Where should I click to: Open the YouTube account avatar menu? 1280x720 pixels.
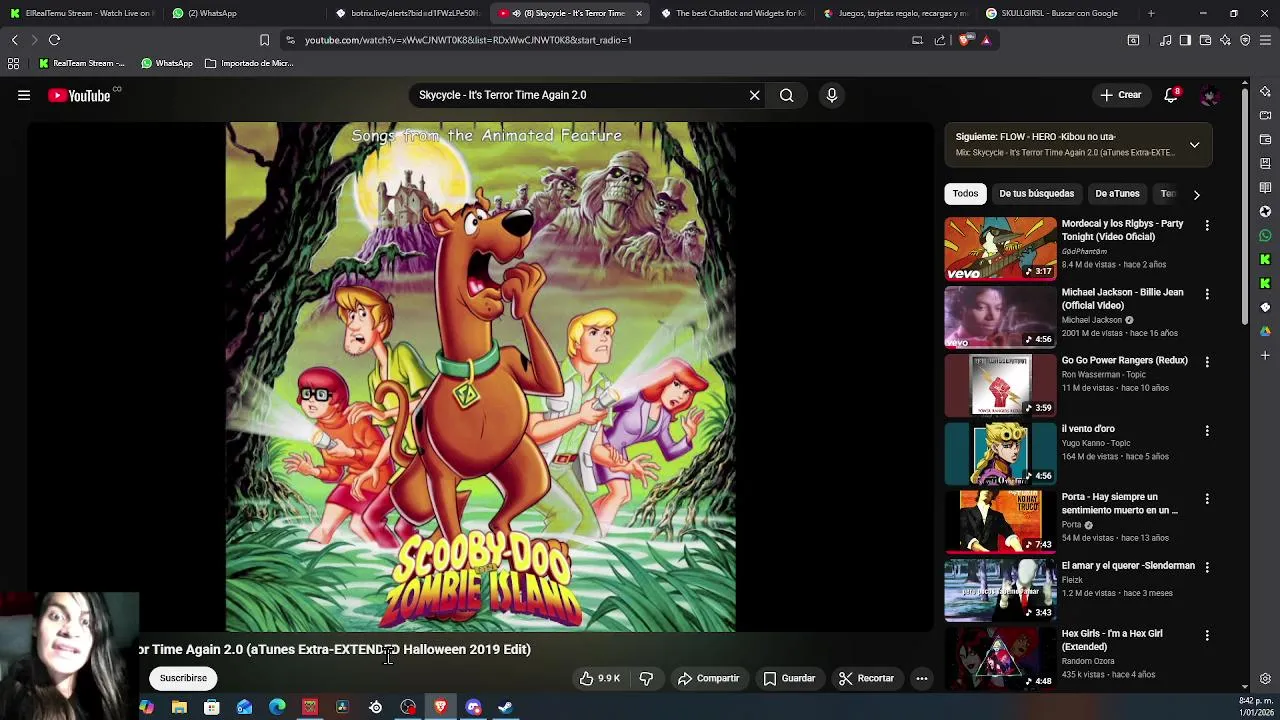[1210, 95]
